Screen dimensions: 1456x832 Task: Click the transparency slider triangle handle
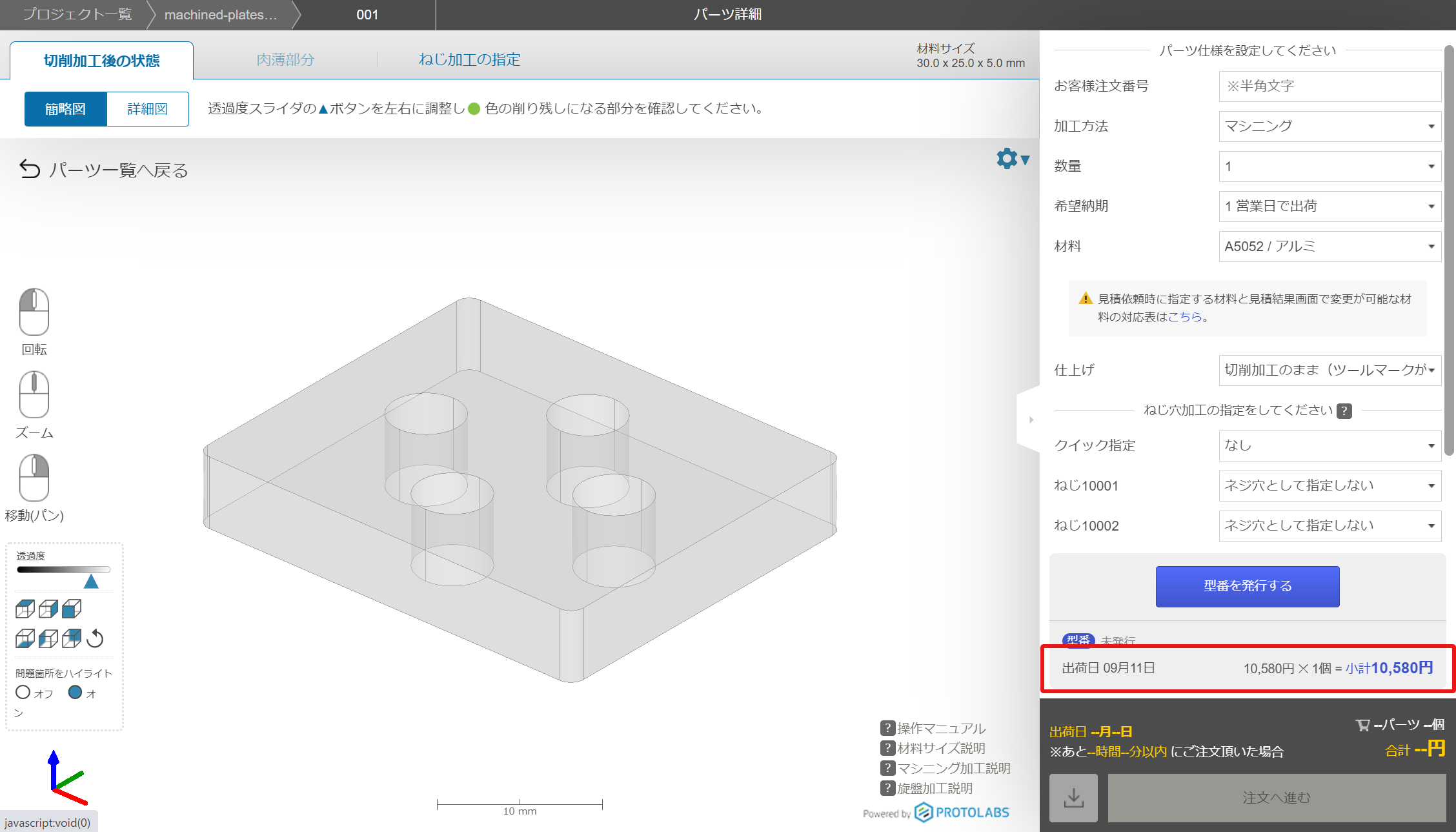click(x=91, y=582)
